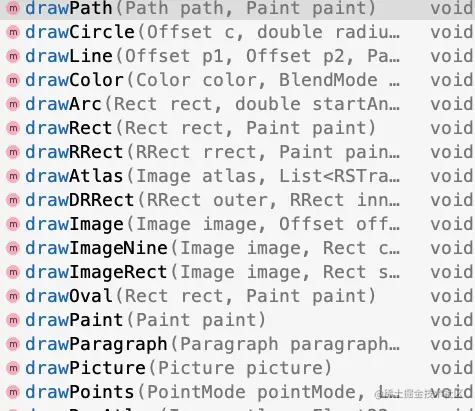Choose the drawParagraph completion
The width and height of the screenshot is (475, 411).
tap(237, 344)
